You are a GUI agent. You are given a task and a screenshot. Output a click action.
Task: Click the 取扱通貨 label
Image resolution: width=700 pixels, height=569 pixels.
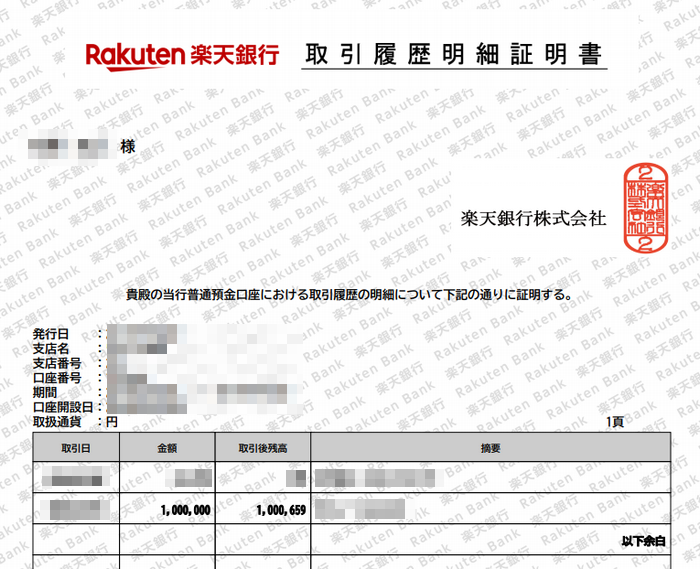(x=57, y=422)
